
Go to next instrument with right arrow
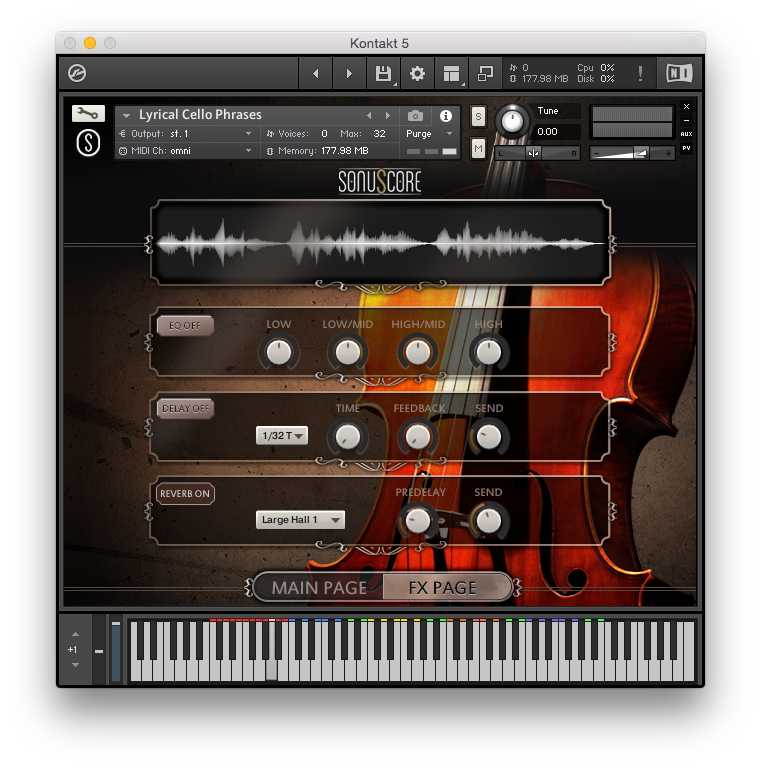(x=349, y=73)
